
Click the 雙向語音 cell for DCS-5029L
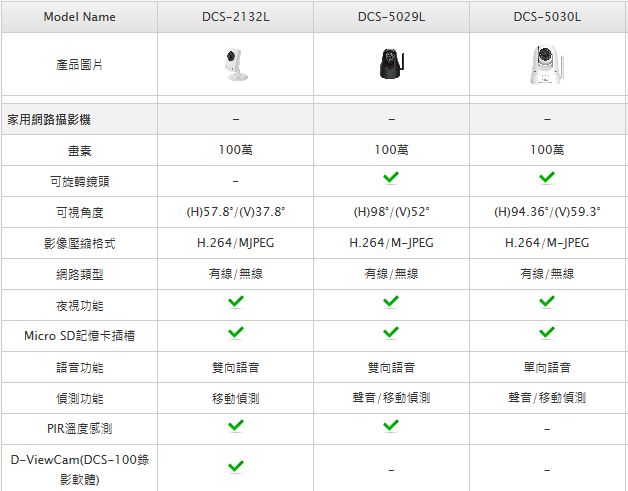coord(391,367)
